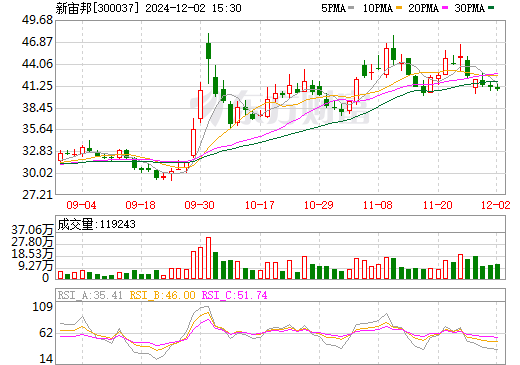
Task: Click volume axis label 9.27万
Action: click(x=36, y=266)
